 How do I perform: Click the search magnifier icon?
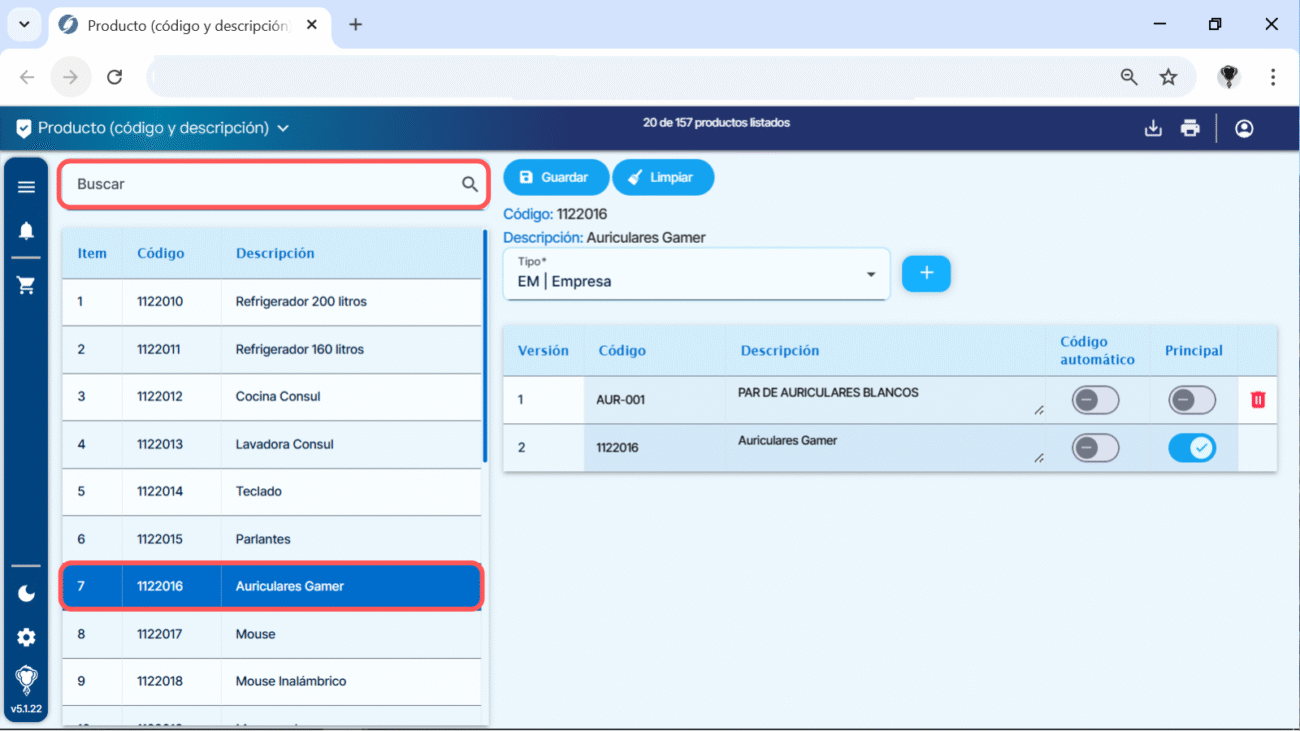[469, 184]
